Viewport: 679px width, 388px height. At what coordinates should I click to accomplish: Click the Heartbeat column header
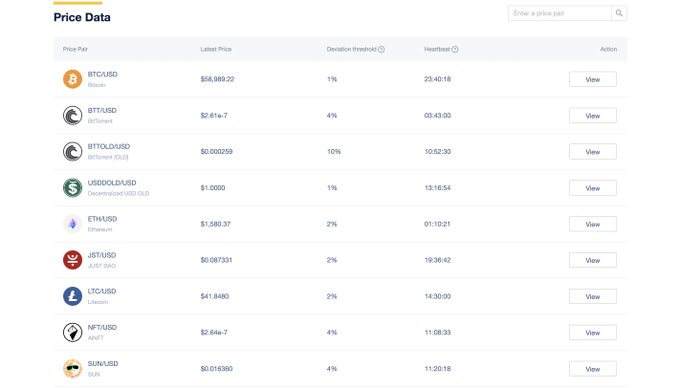point(437,49)
